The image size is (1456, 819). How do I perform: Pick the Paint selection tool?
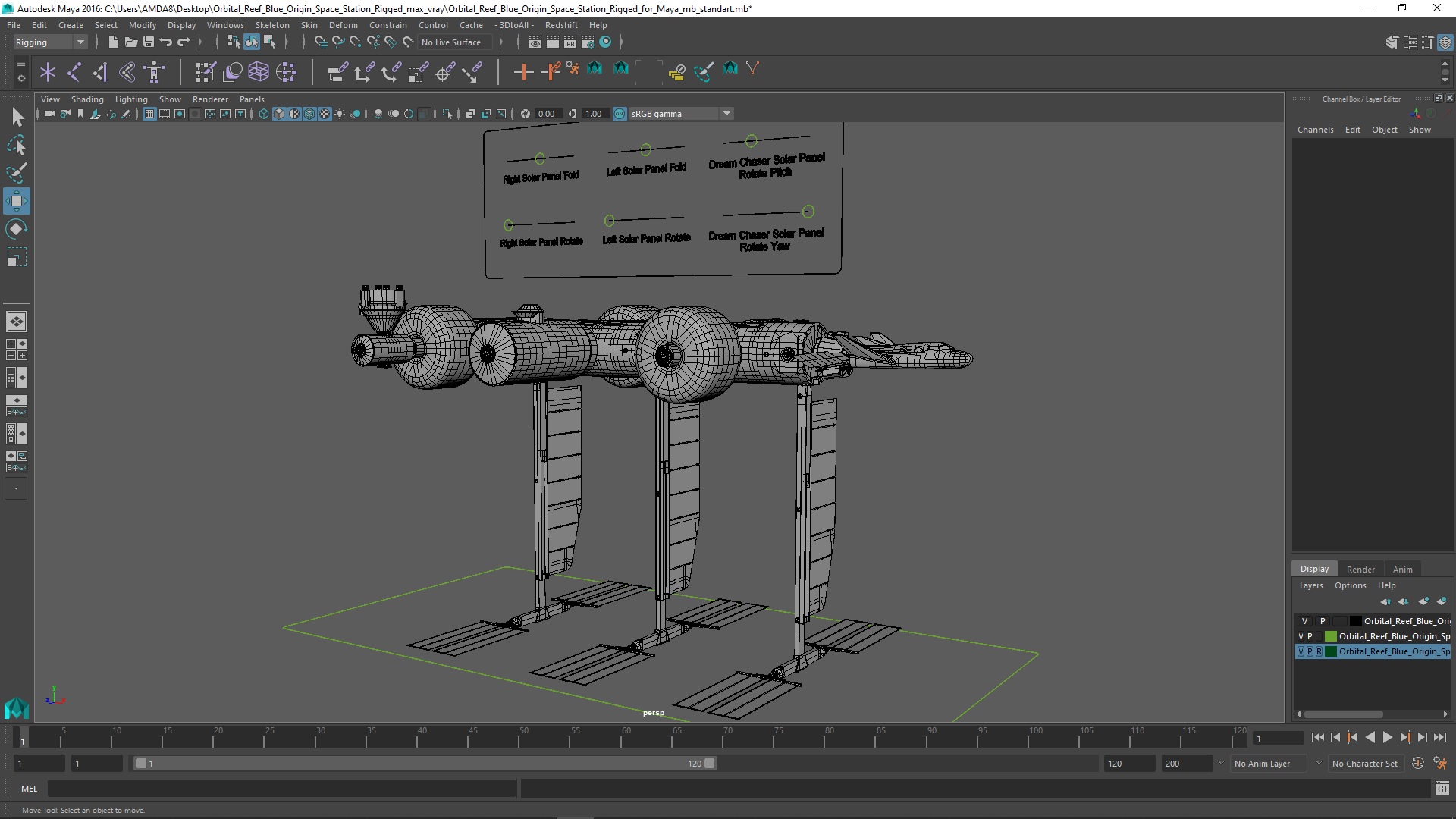coord(16,173)
